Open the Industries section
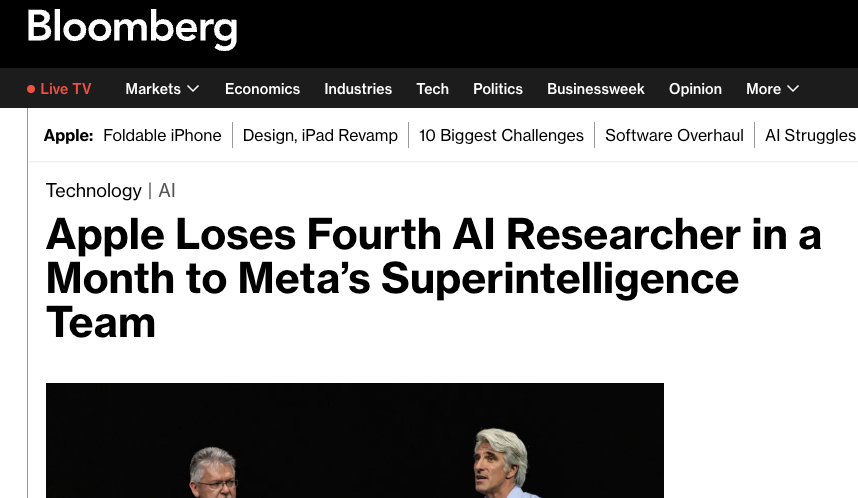This screenshot has height=498, width=858. [x=358, y=89]
